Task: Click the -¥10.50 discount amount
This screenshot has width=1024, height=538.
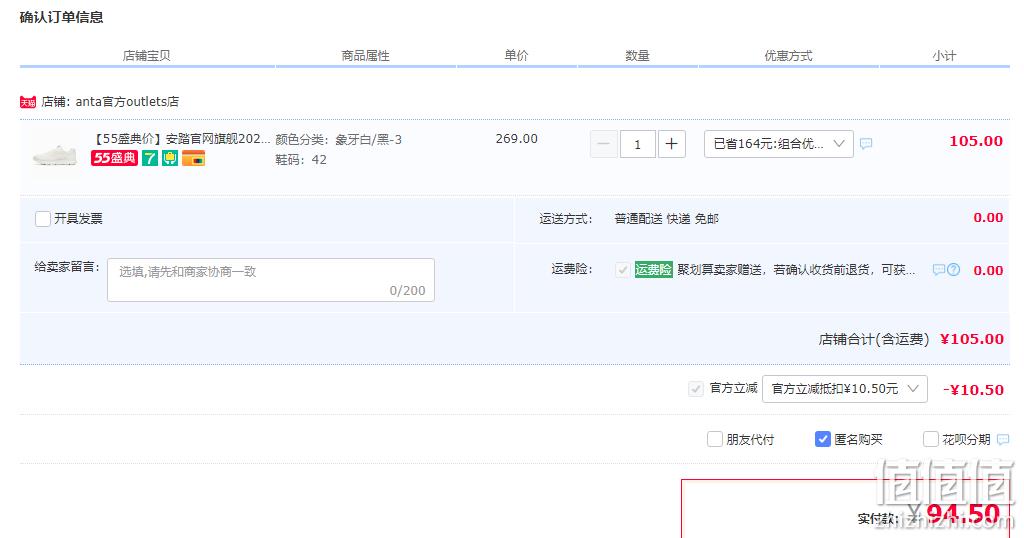Action: [973, 390]
